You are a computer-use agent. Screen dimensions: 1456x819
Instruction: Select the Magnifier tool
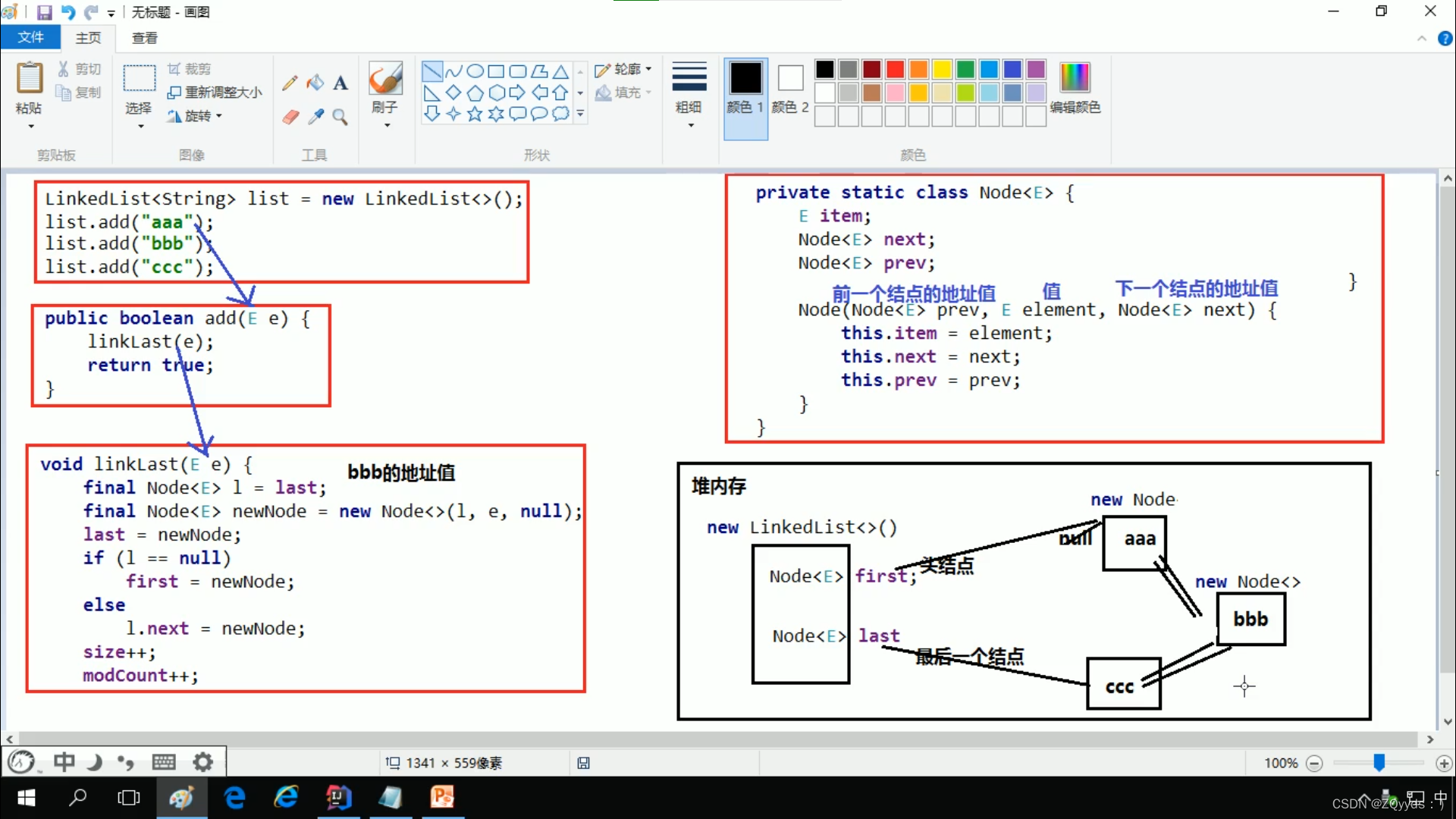pyautogui.click(x=340, y=117)
